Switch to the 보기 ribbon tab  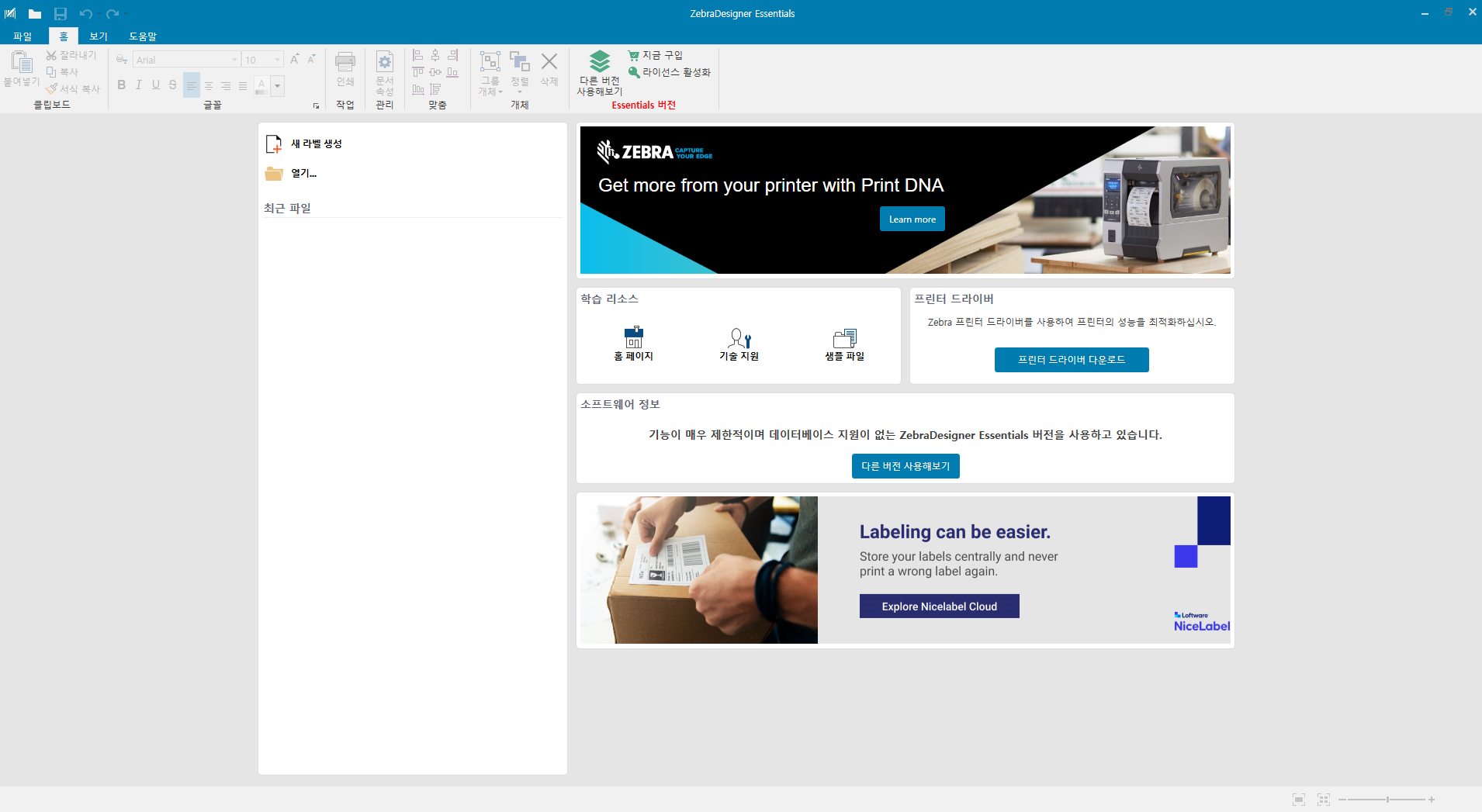coord(99,36)
